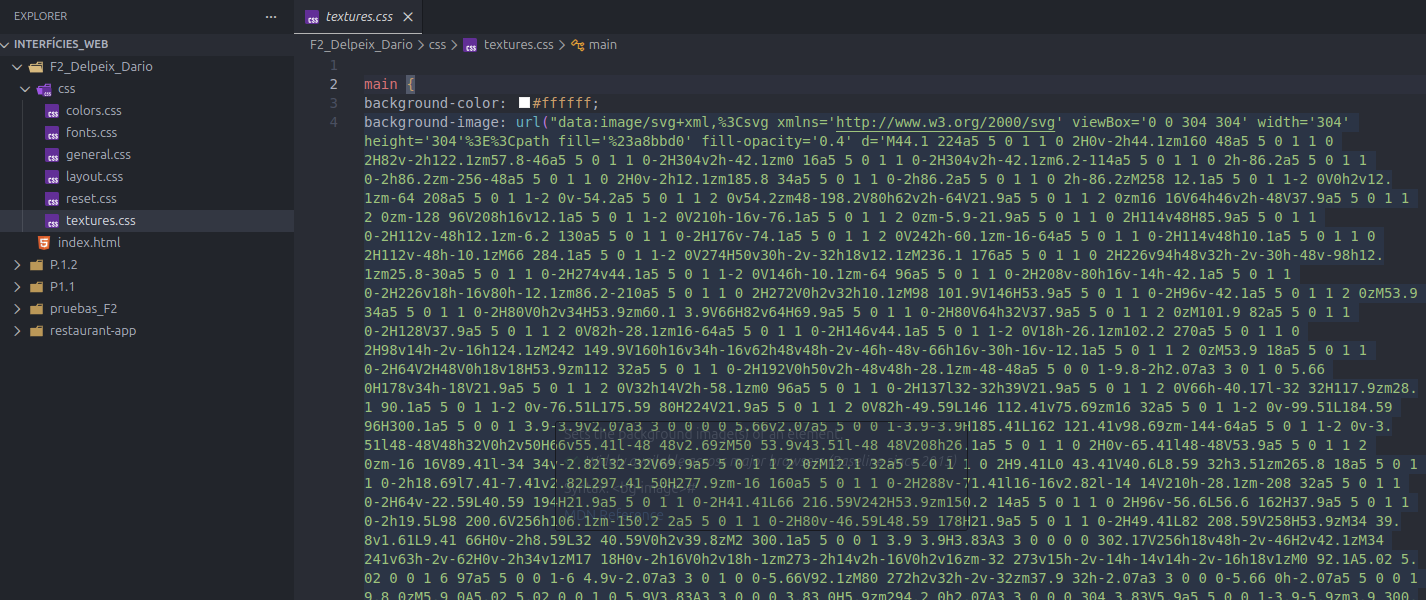
Task: Expand the P.1.2 folder
Action: tap(15, 265)
